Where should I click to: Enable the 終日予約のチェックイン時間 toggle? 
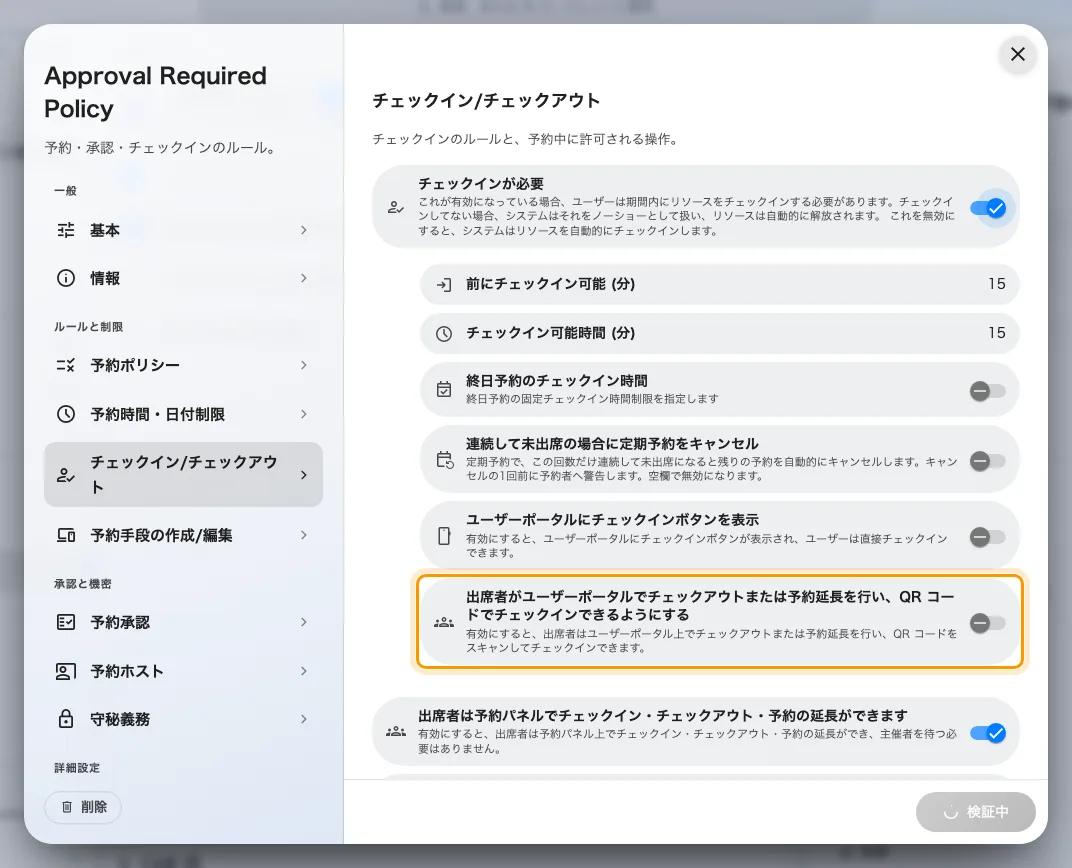click(988, 391)
